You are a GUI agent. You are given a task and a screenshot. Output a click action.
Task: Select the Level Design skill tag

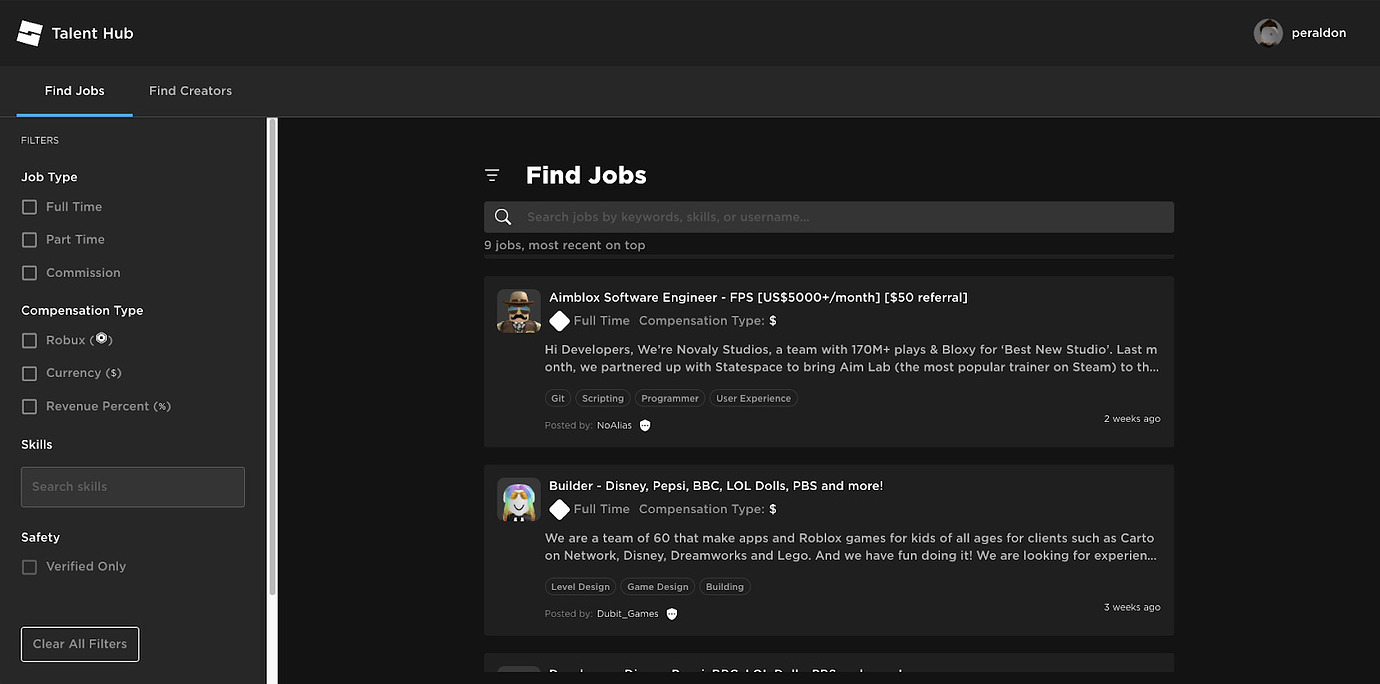(x=581, y=587)
